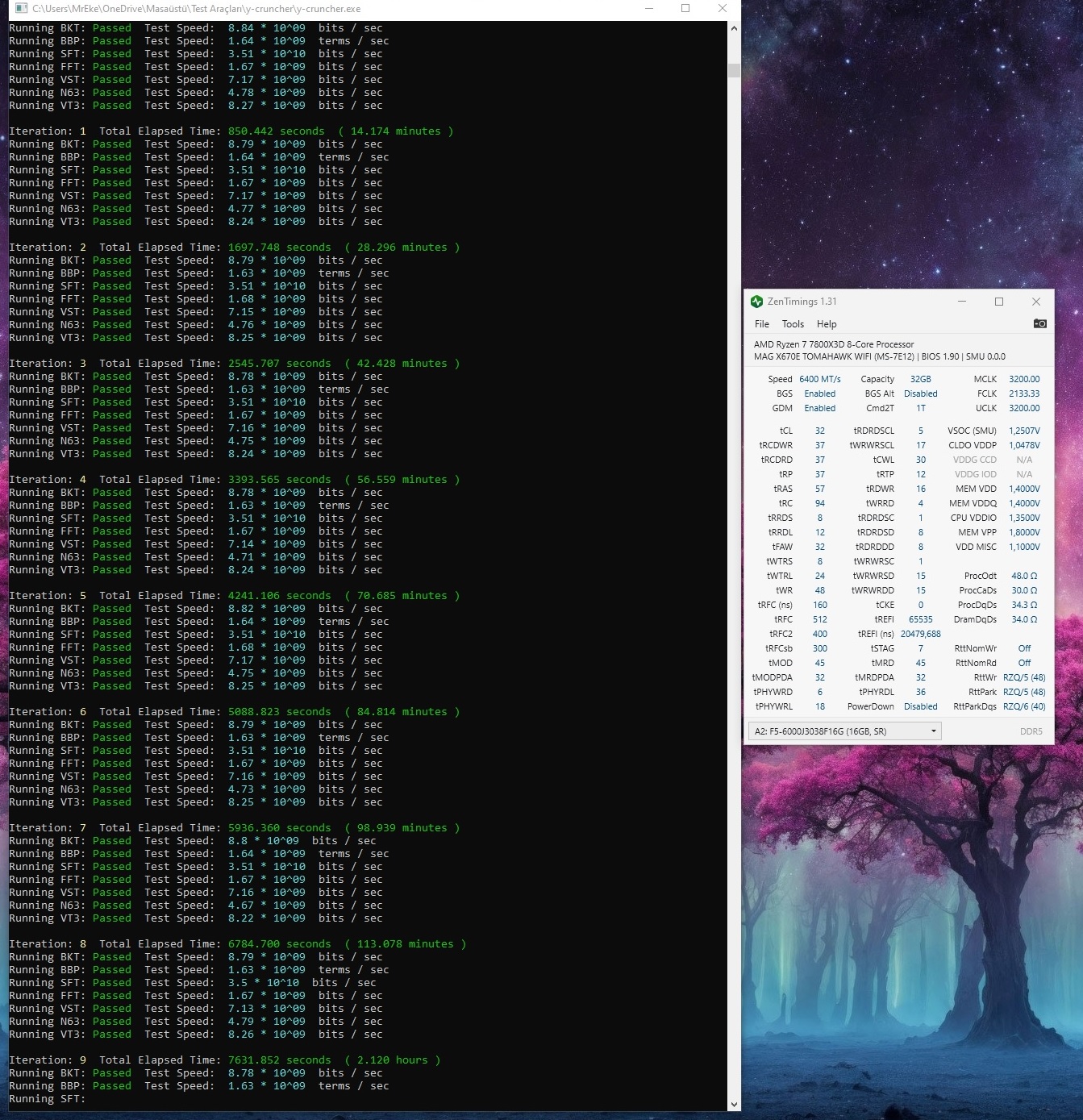Click the tRFCsb value 300

(x=820, y=648)
